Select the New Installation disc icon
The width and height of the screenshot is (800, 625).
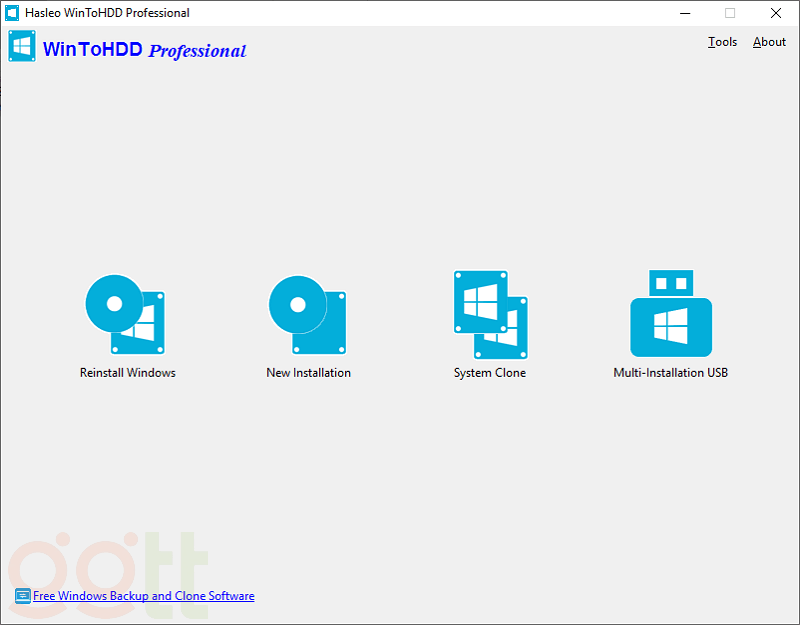click(x=308, y=315)
